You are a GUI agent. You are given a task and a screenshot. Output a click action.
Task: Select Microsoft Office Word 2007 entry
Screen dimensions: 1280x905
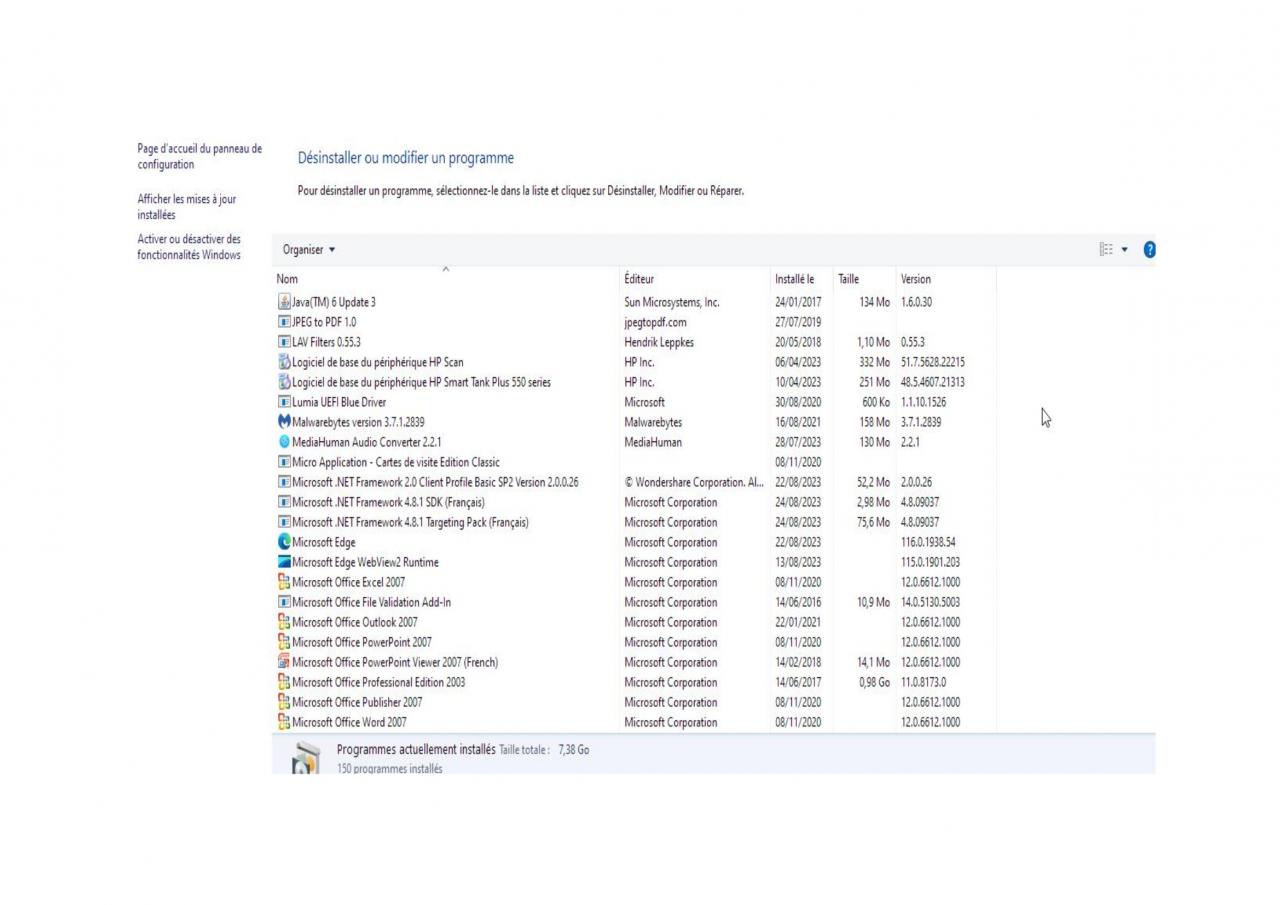pyautogui.click(x=349, y=722)
